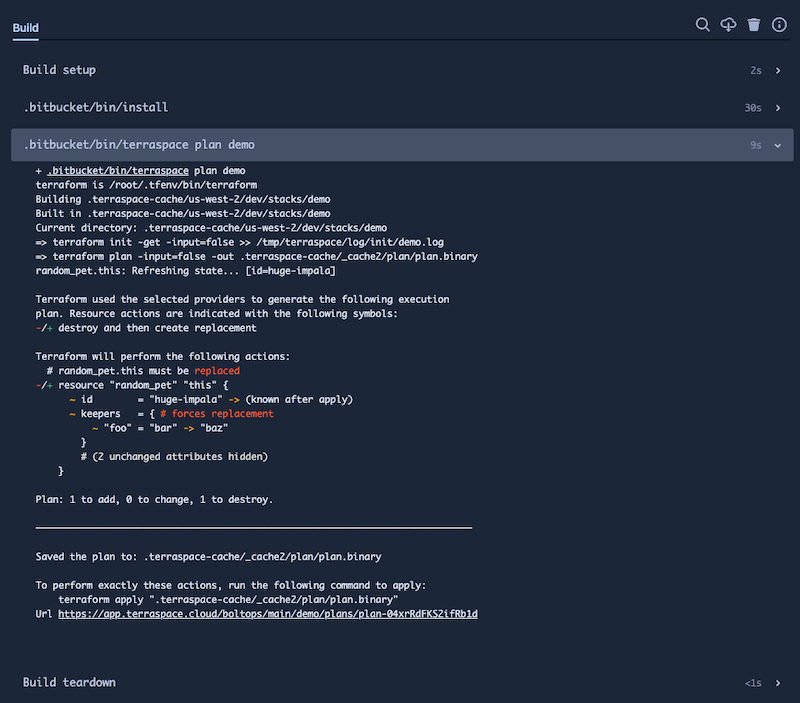Click the Plan summary line in the log
Viewport: 800px width, 703px height.
pyautogui.click(x=154, y=499)
